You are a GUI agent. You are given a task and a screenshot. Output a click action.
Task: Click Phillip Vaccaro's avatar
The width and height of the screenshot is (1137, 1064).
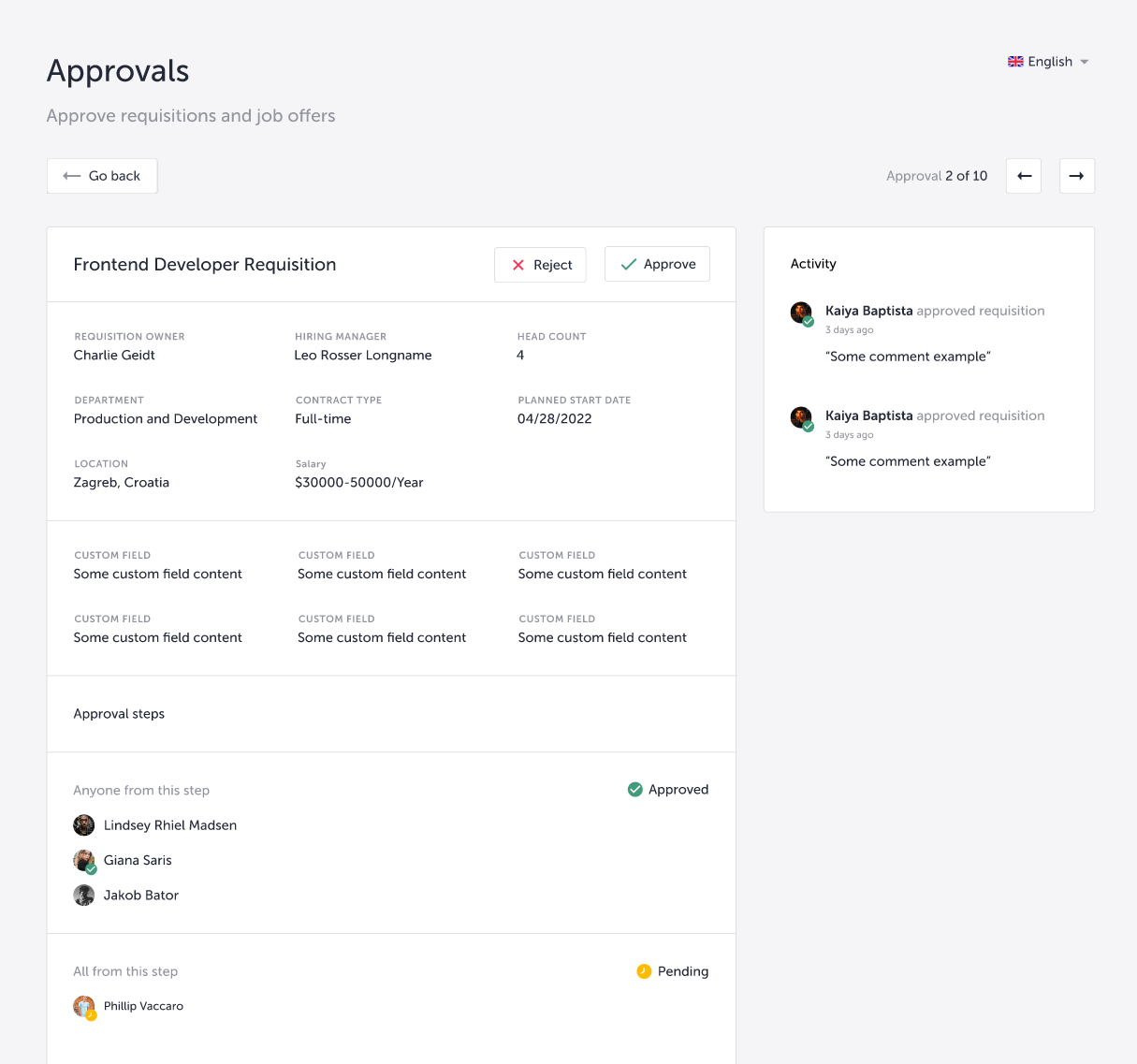click(x=84, y=1007)
